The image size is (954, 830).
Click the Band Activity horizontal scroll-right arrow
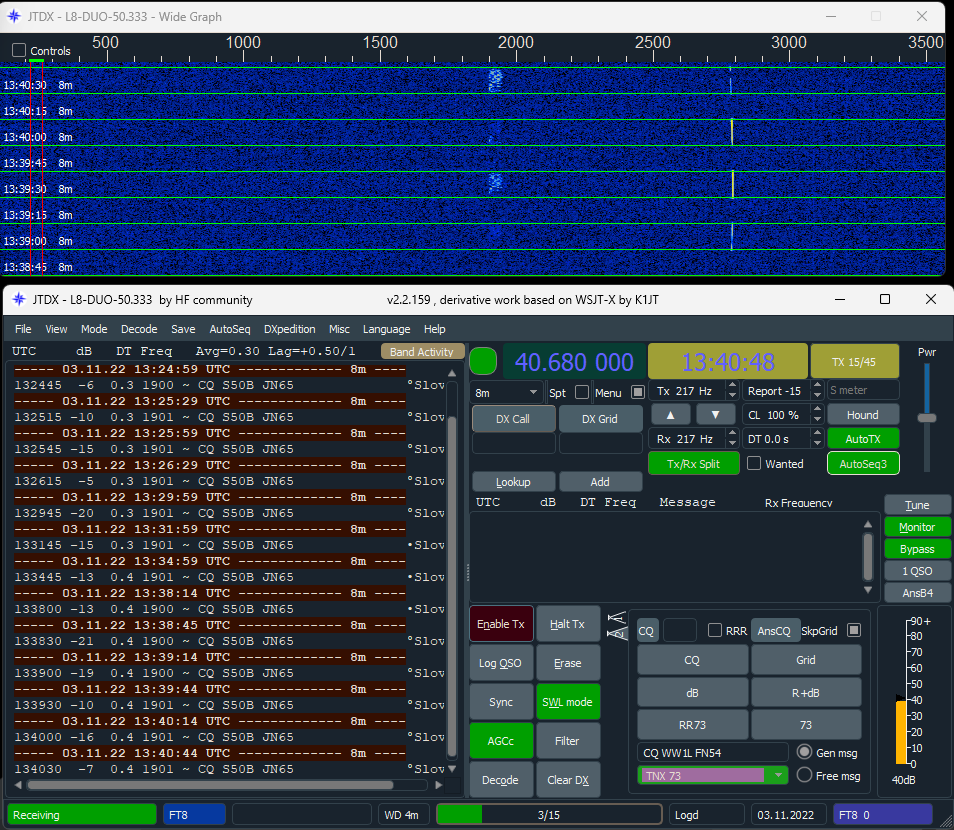pyautogui.click(x=439, y=785)
